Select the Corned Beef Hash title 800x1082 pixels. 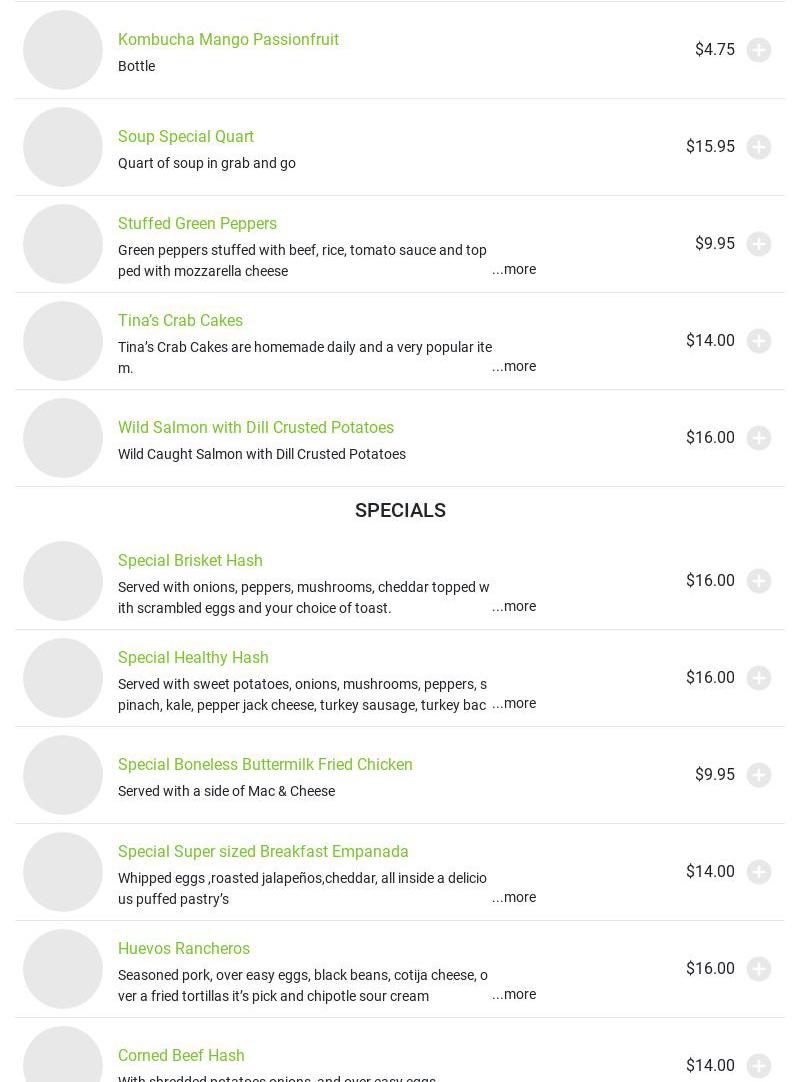coord(181,1055)
